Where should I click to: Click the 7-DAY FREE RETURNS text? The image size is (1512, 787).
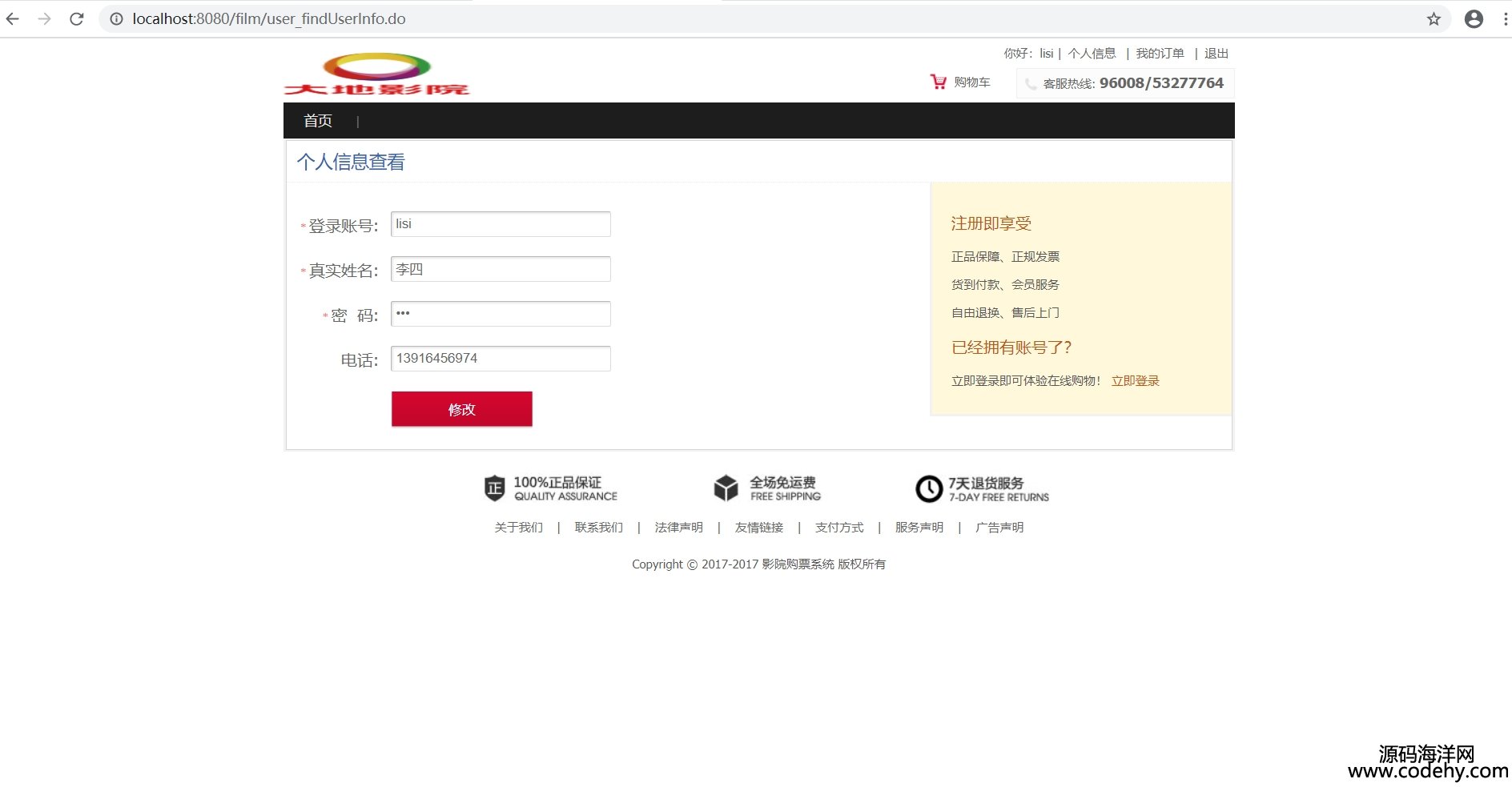pos(999,497)
